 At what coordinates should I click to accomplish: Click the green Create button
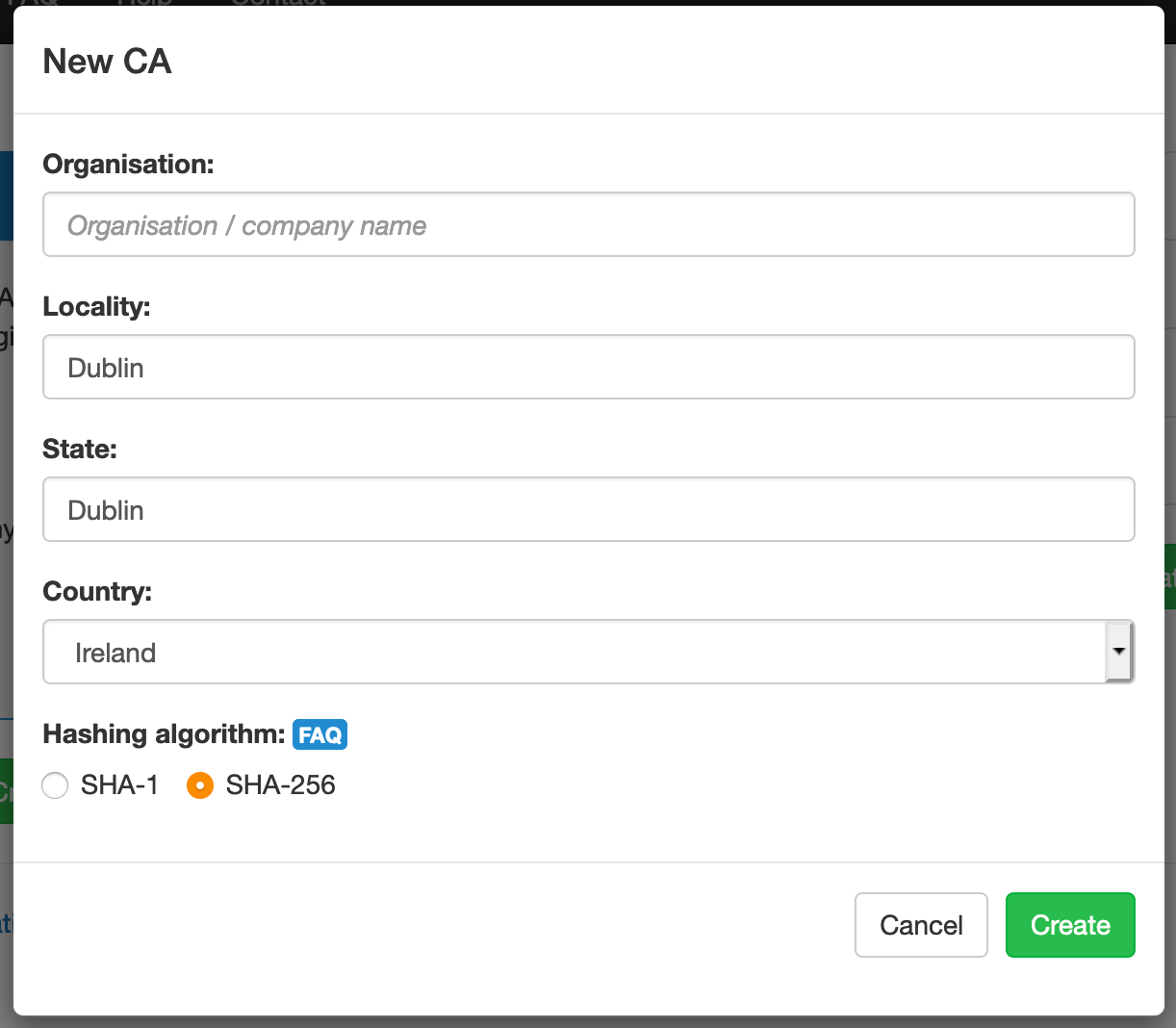click(x=1070, y=925)
